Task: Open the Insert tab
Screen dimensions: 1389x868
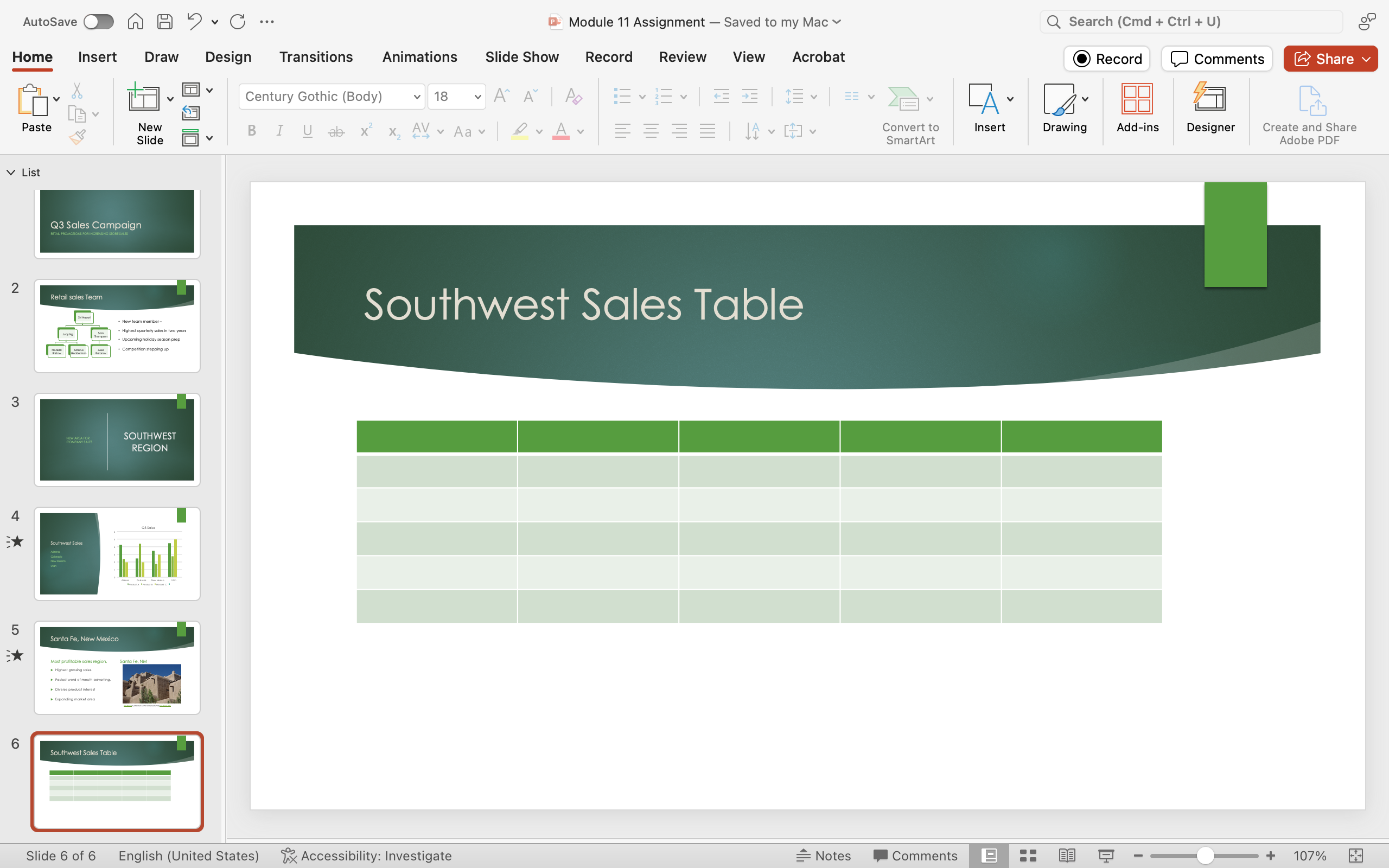Action: (97, 57)
